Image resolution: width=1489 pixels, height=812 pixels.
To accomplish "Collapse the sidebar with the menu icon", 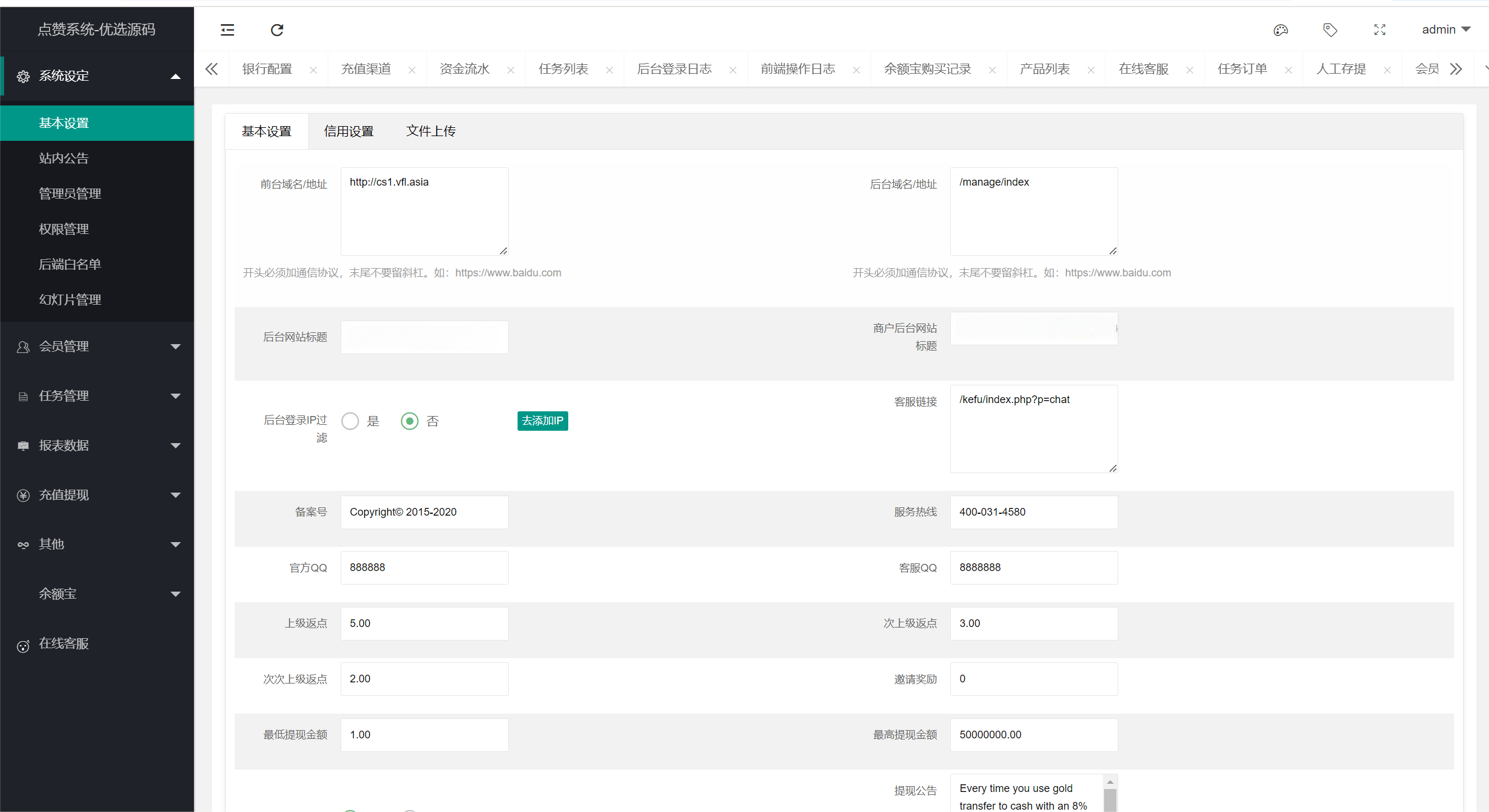I will [228, 30].
